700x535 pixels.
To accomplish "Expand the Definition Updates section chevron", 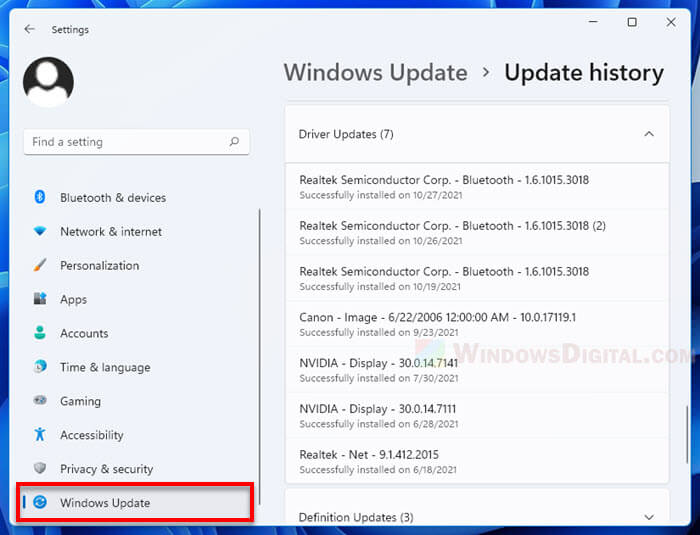I will tap(649, 517).
